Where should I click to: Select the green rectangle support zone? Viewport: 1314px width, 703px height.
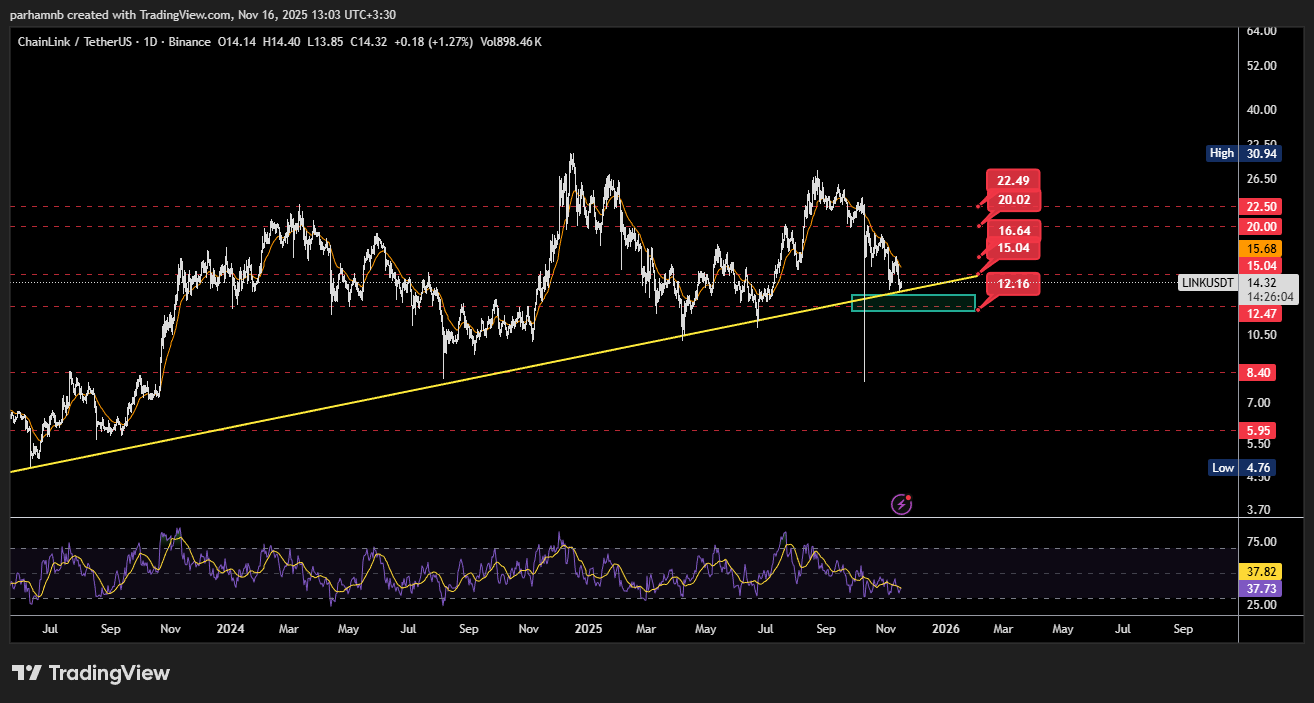(x=912, y=303)
